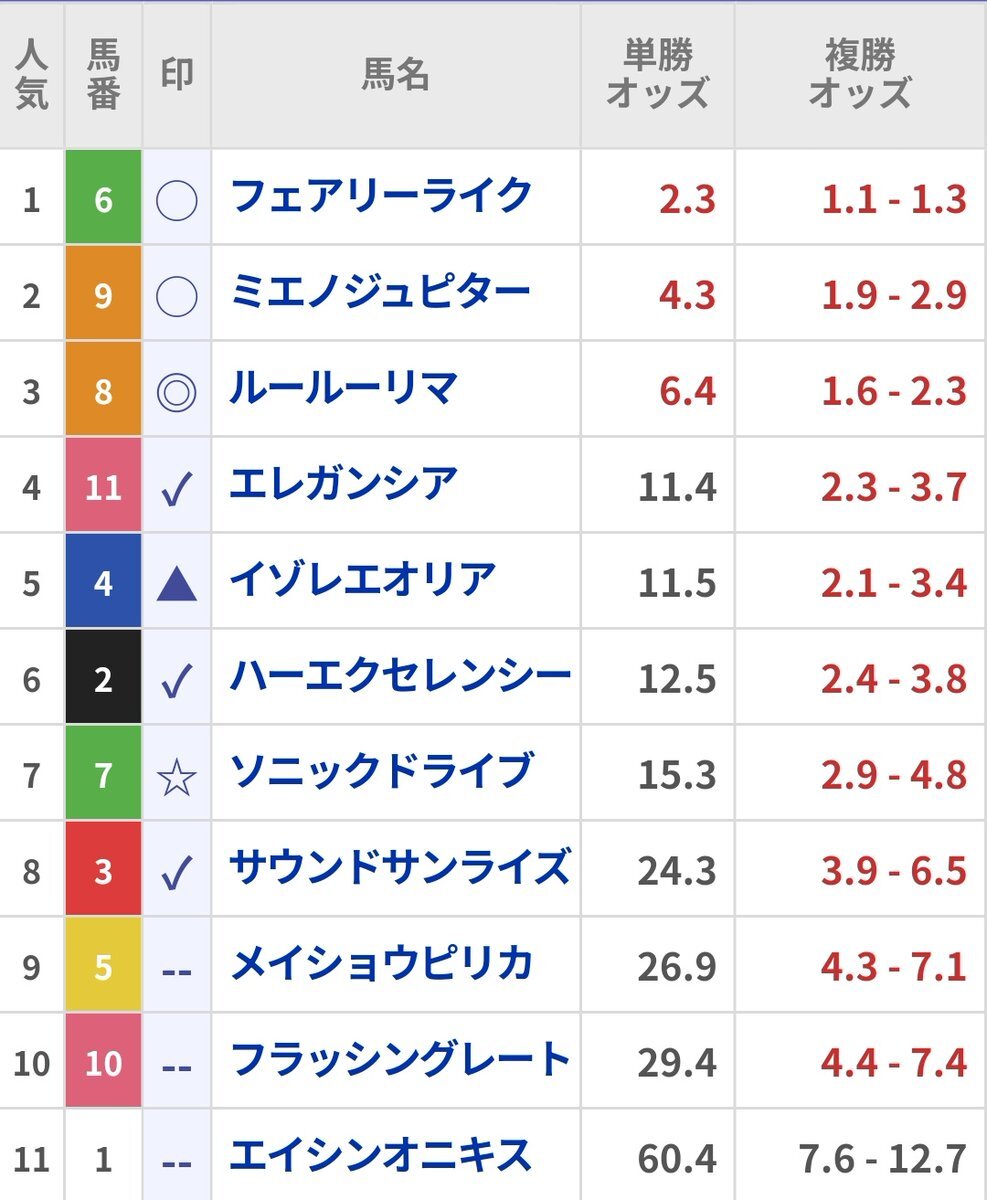Open the horse page for フラッシングレート
Screen dimensions: 987x1200
coord(400,1059)
